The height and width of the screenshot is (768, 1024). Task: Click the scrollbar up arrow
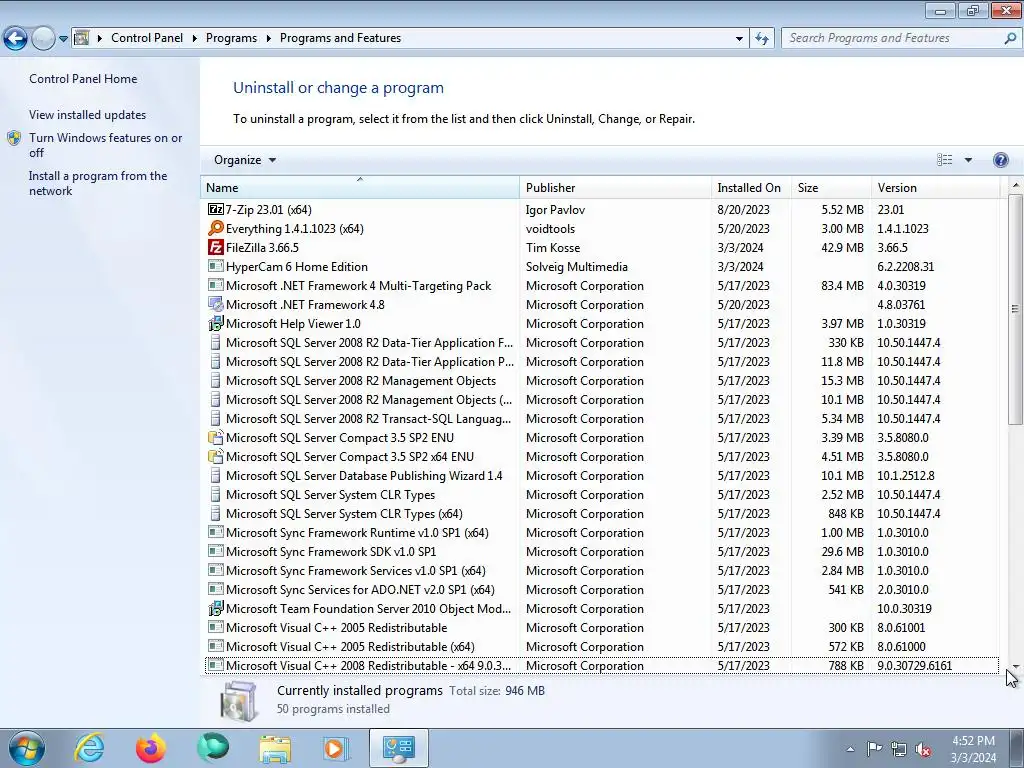(1015, 185)
